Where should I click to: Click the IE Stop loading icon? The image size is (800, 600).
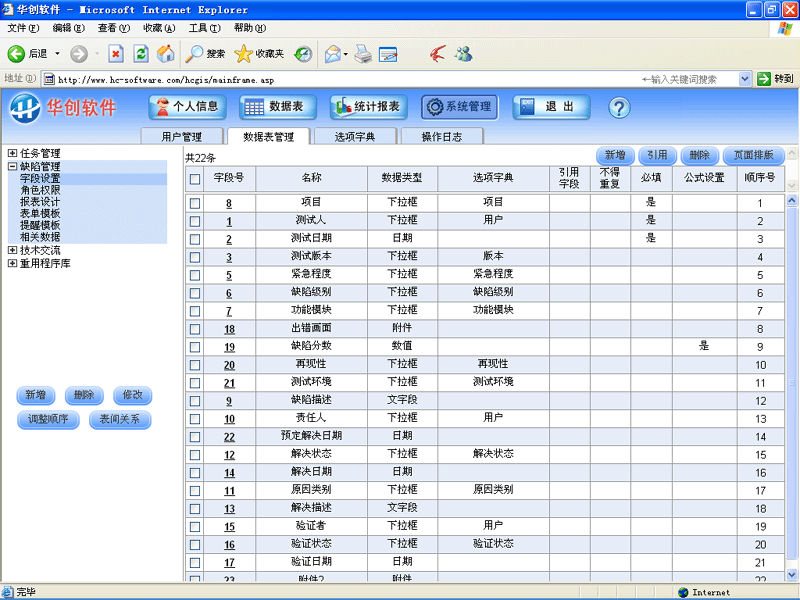pos(116,54)
